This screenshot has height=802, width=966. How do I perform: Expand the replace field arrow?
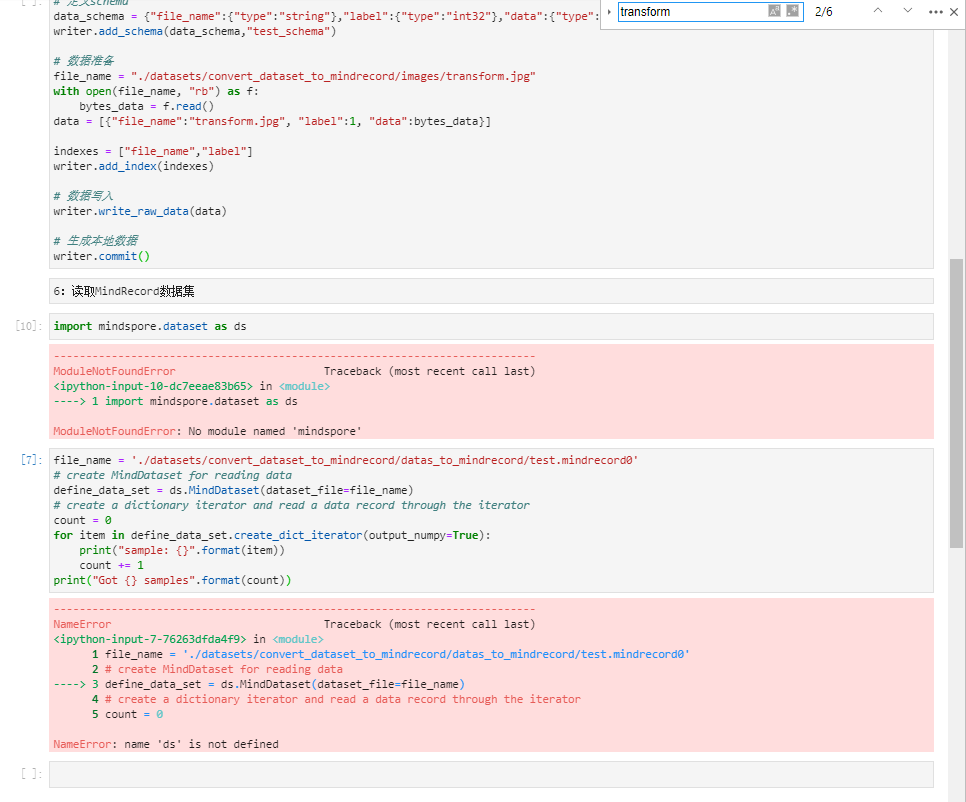609,11
